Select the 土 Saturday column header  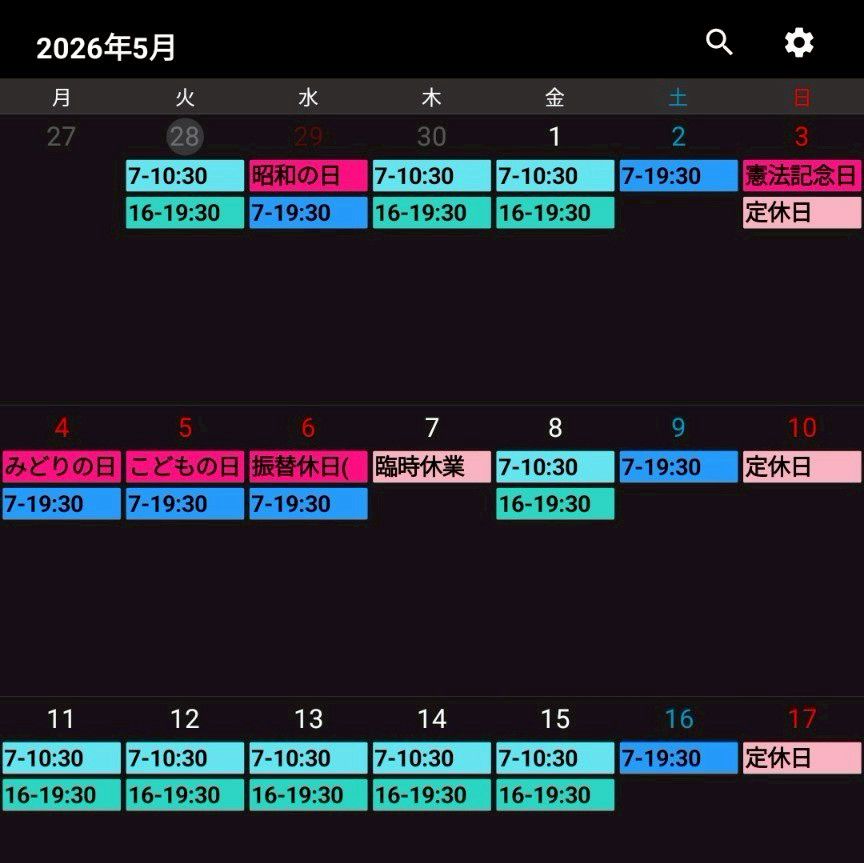(678, 98)
